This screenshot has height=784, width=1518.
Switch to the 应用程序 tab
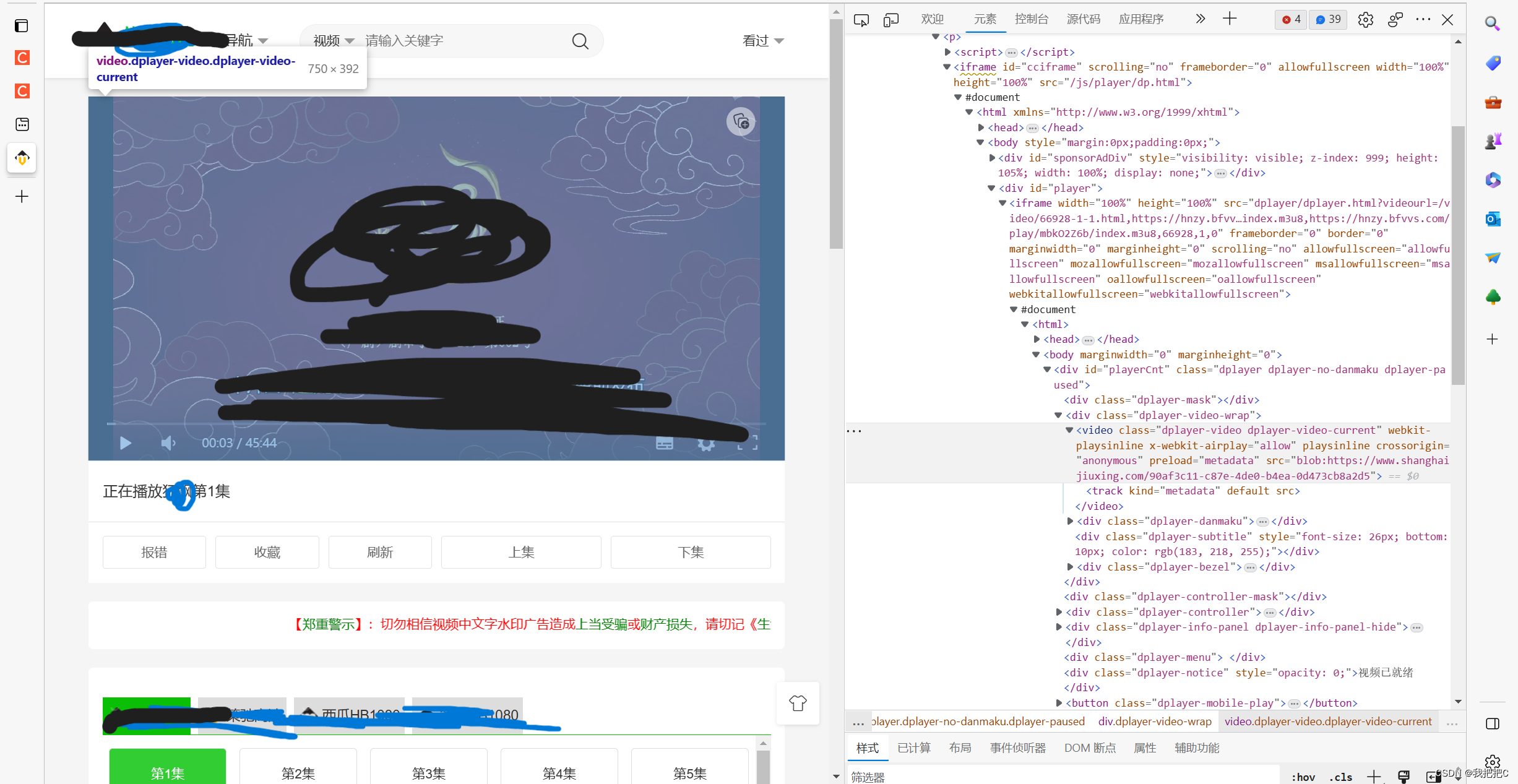point(1141,19)
